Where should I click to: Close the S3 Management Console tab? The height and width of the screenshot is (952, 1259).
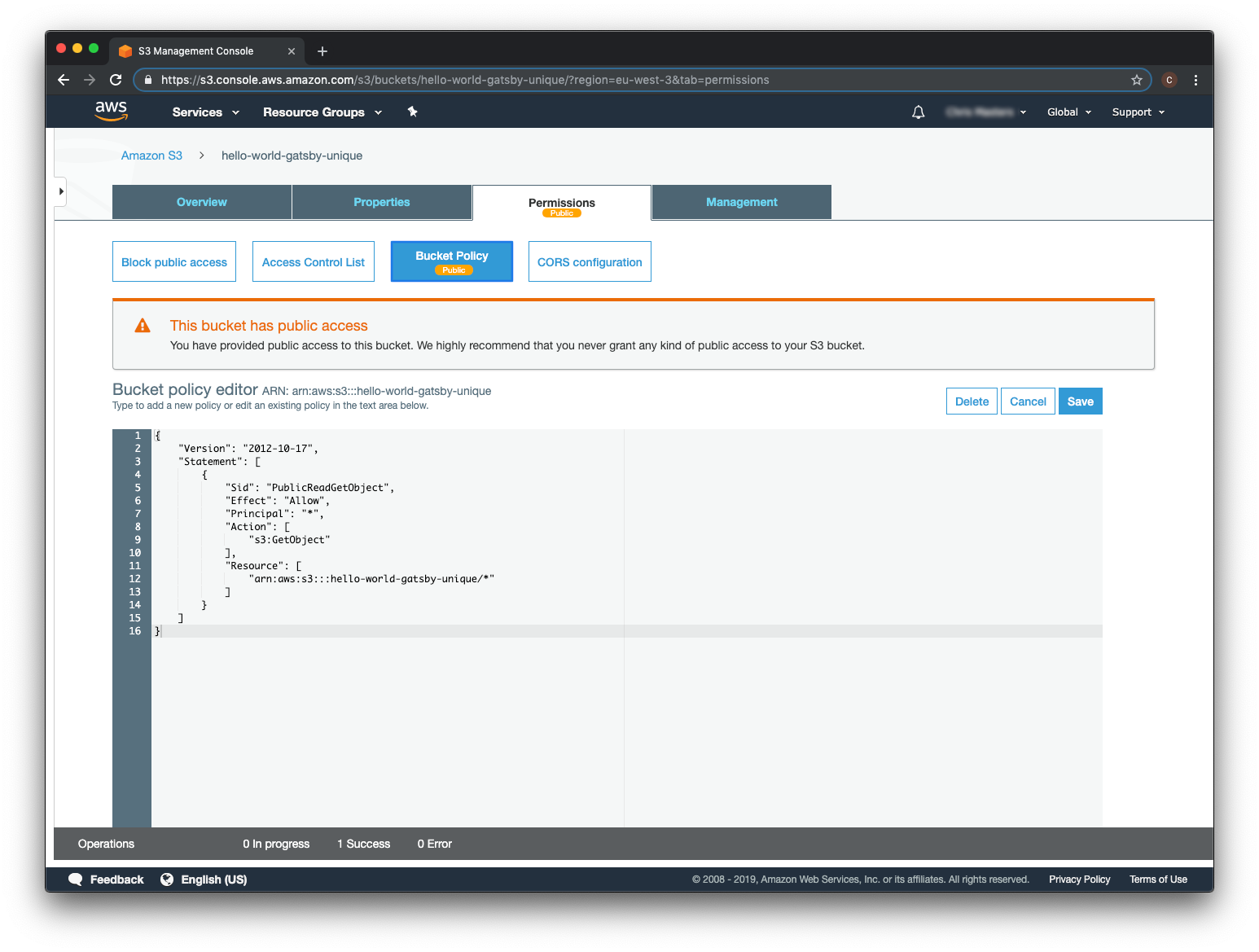292,51
